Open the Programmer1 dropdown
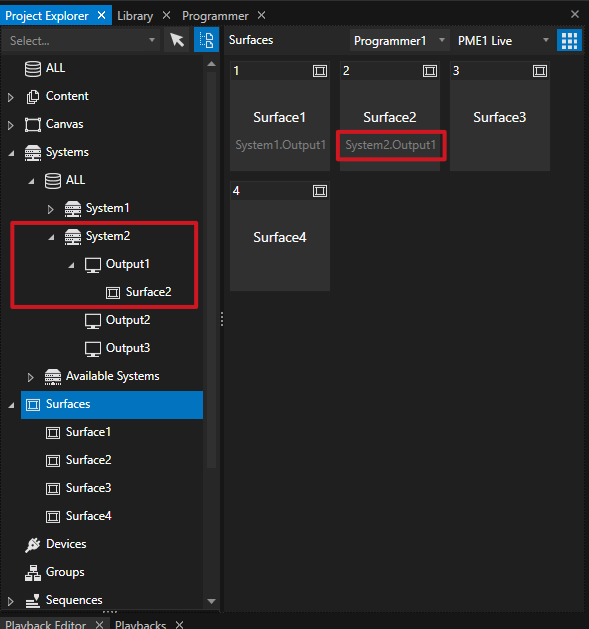The image size is (589, 629). tap(399, 41)
